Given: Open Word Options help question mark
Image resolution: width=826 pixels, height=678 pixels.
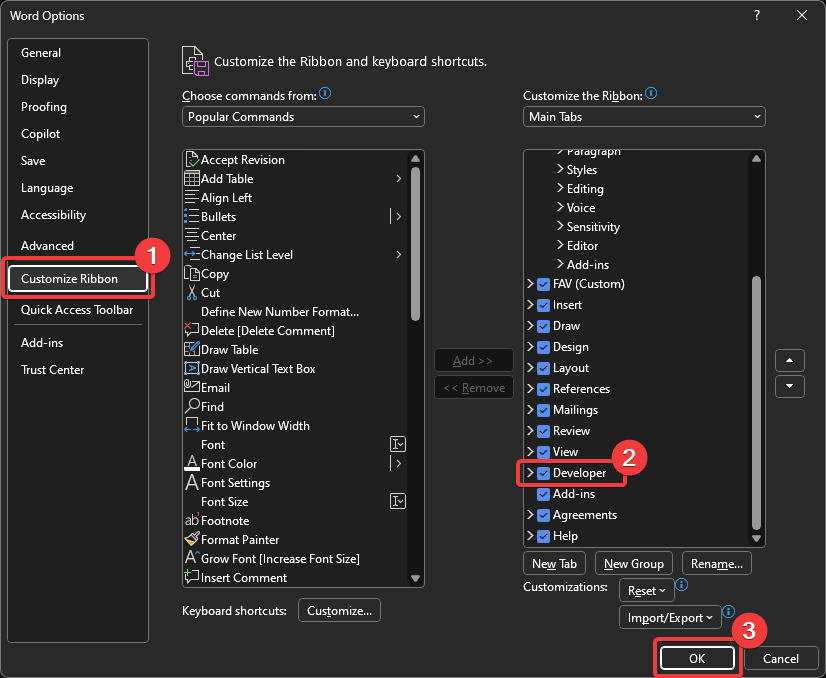Looking at the screenshot, I should [x=757, y=15].
